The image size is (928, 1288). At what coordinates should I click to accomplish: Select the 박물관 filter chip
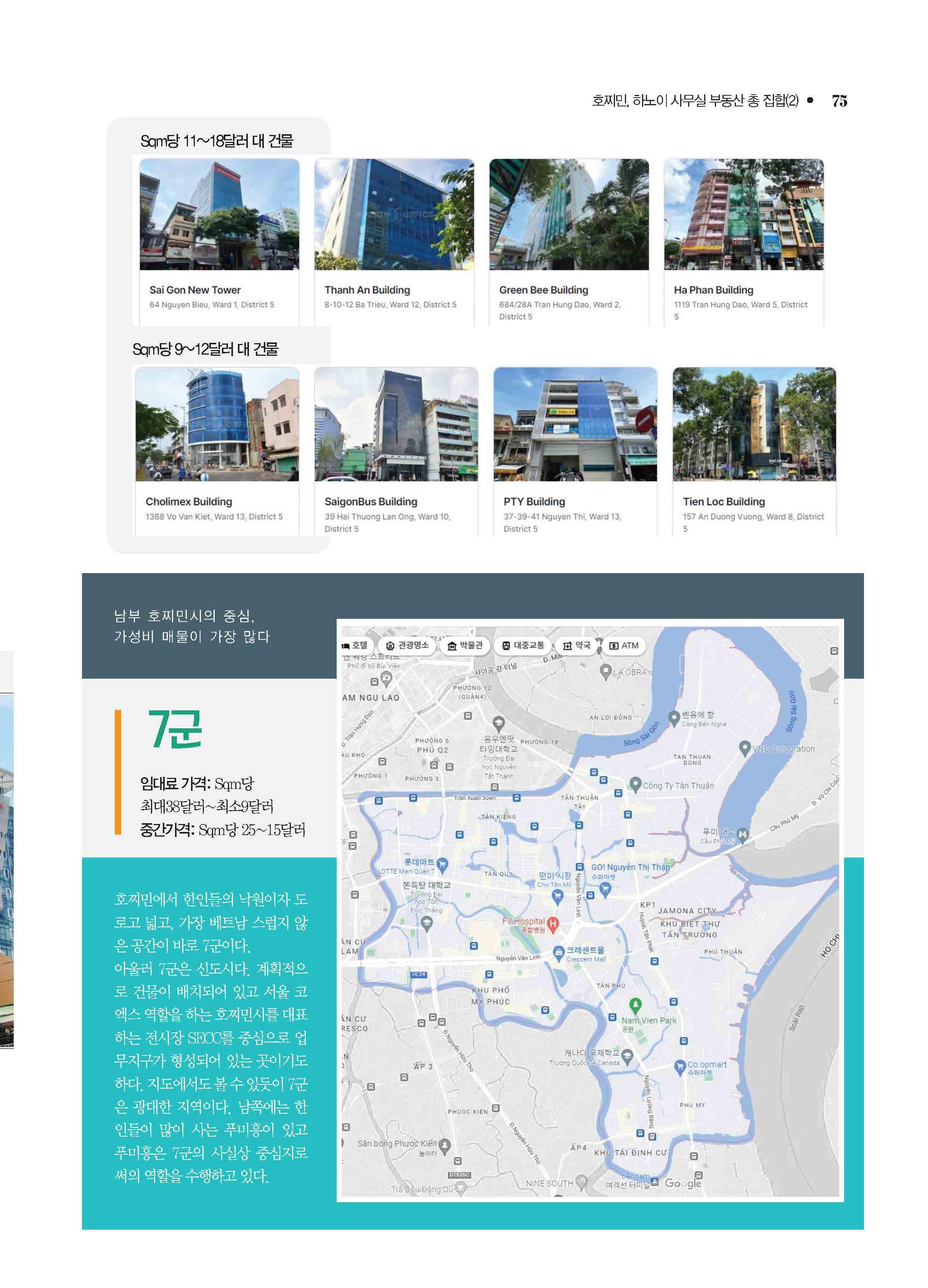[465, 645]
